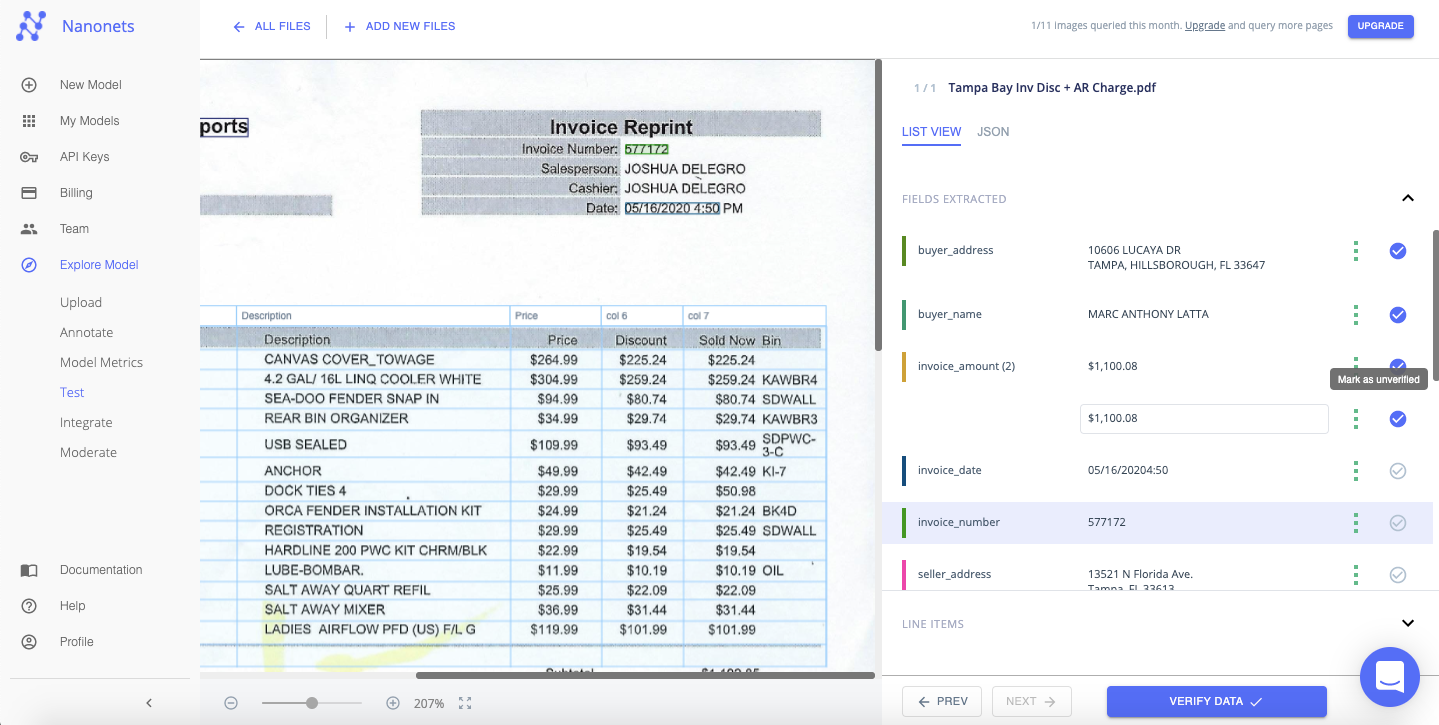Mark invoice_date field as verified

1397,471
